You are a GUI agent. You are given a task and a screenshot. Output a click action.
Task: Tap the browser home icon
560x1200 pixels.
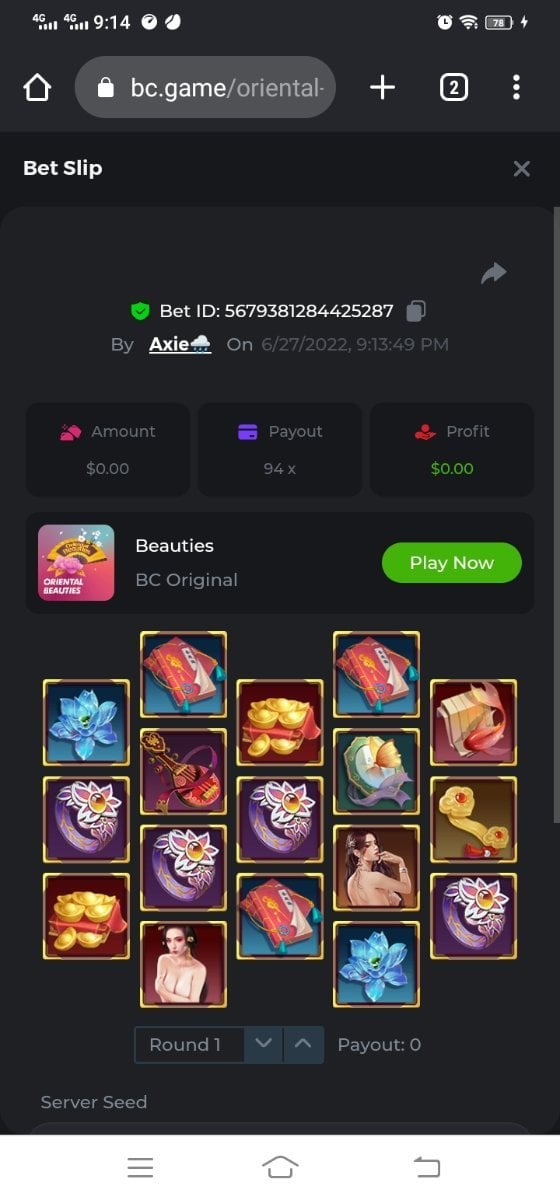tap(37, 88)
